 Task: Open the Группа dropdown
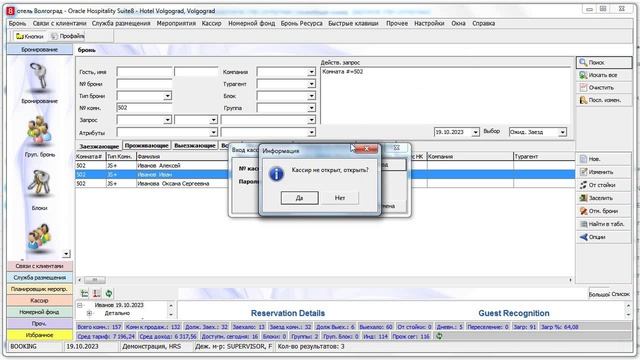click(x=311, y=108)
